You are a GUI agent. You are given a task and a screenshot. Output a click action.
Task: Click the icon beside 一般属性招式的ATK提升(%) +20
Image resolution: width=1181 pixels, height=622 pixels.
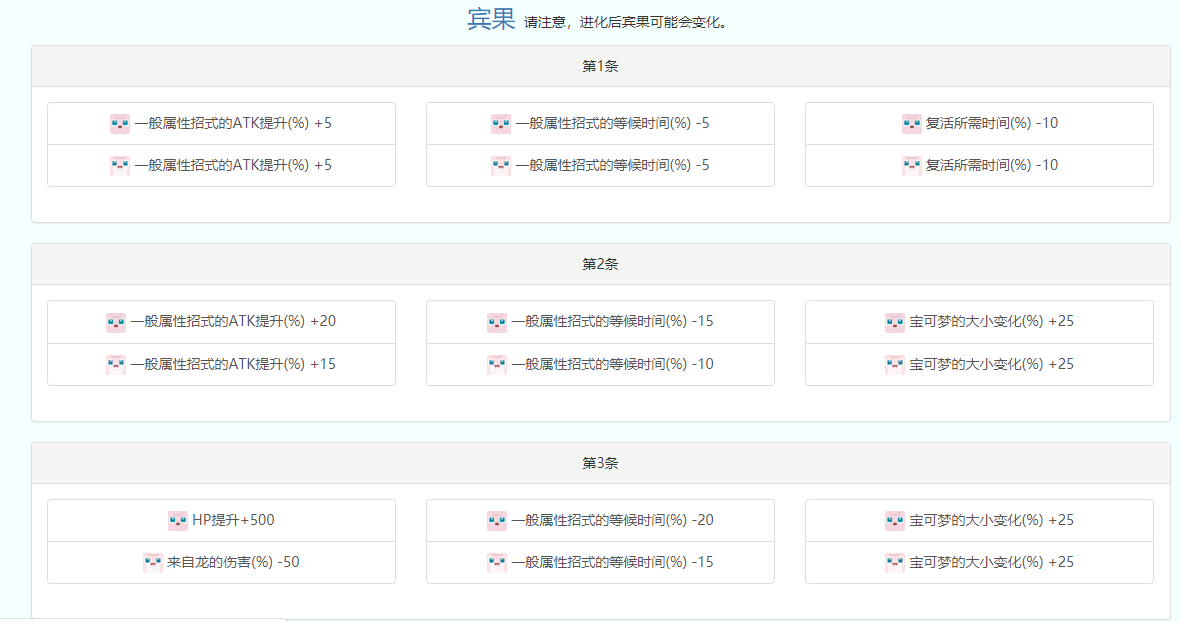pyautogui.click(x=116, y=322)
